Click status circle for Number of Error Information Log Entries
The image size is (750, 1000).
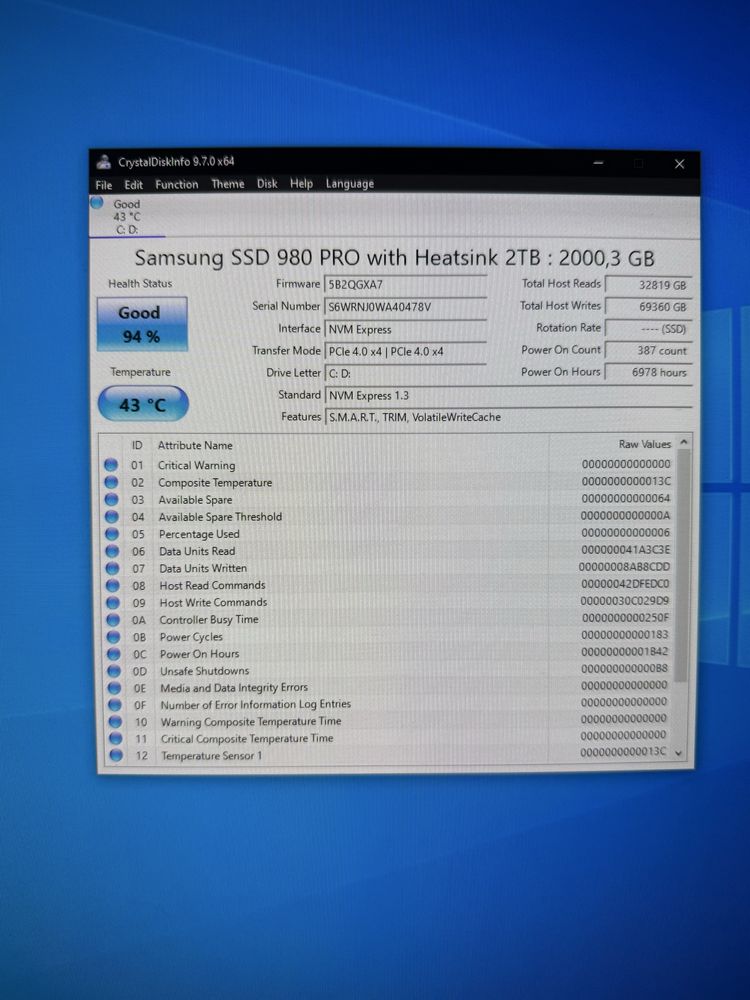[115, 705]
